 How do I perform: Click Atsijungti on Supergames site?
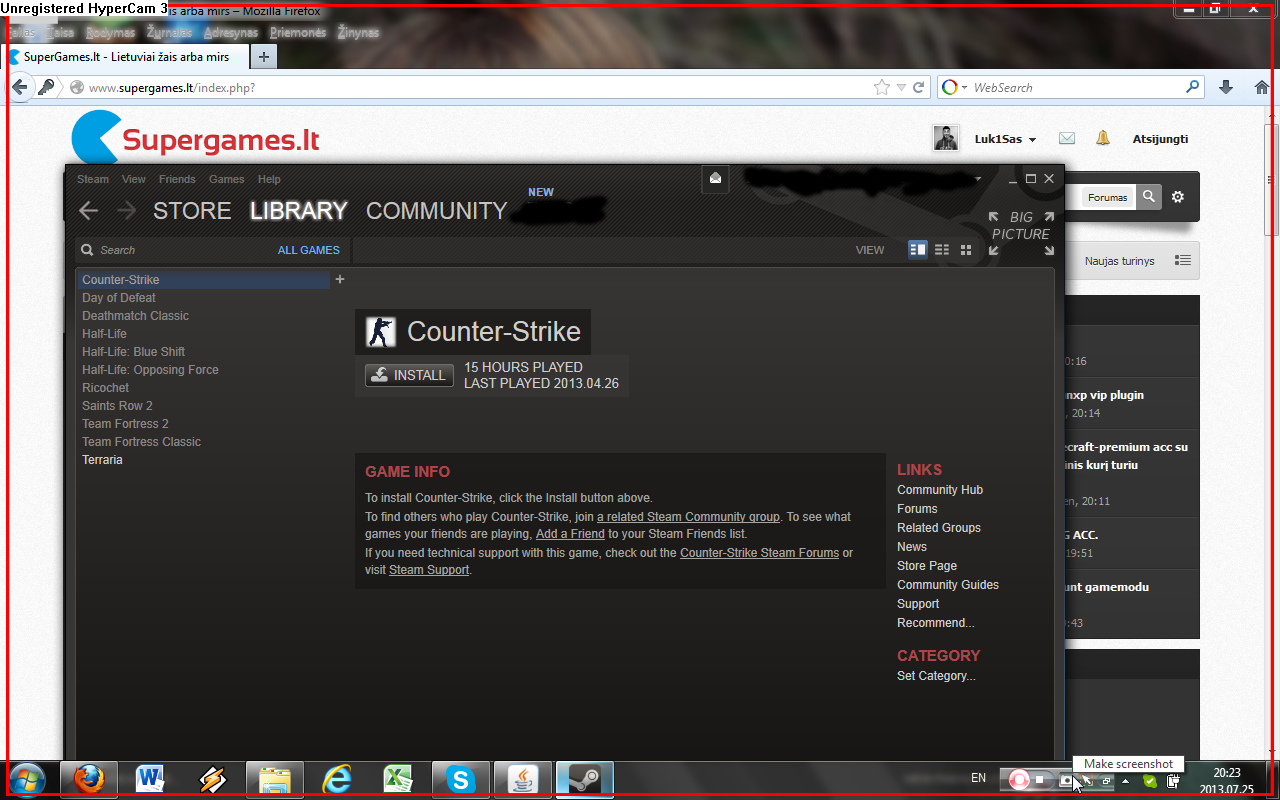(1160, 139)
